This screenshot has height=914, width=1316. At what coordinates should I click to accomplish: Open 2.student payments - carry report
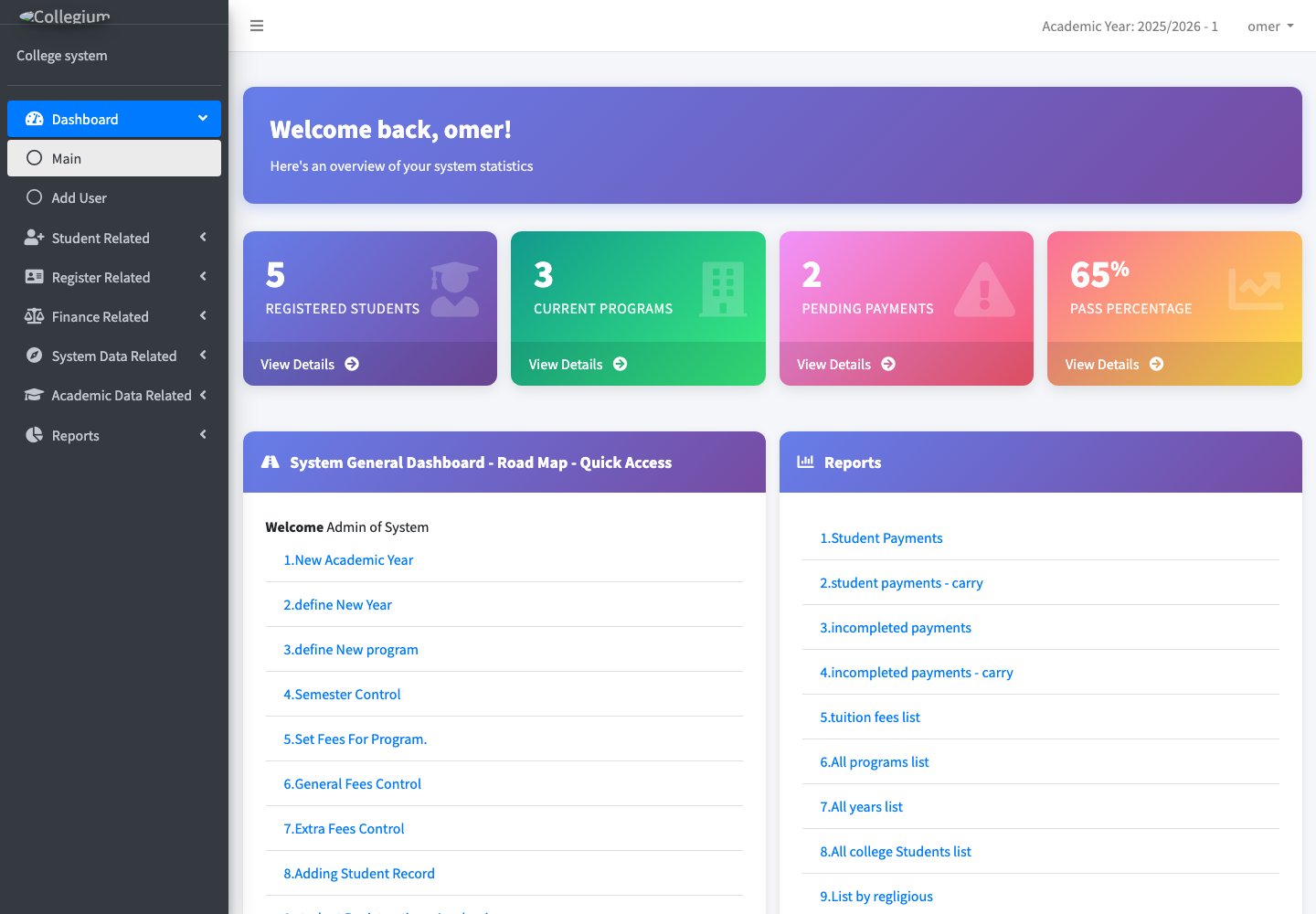tap(901, 582)
